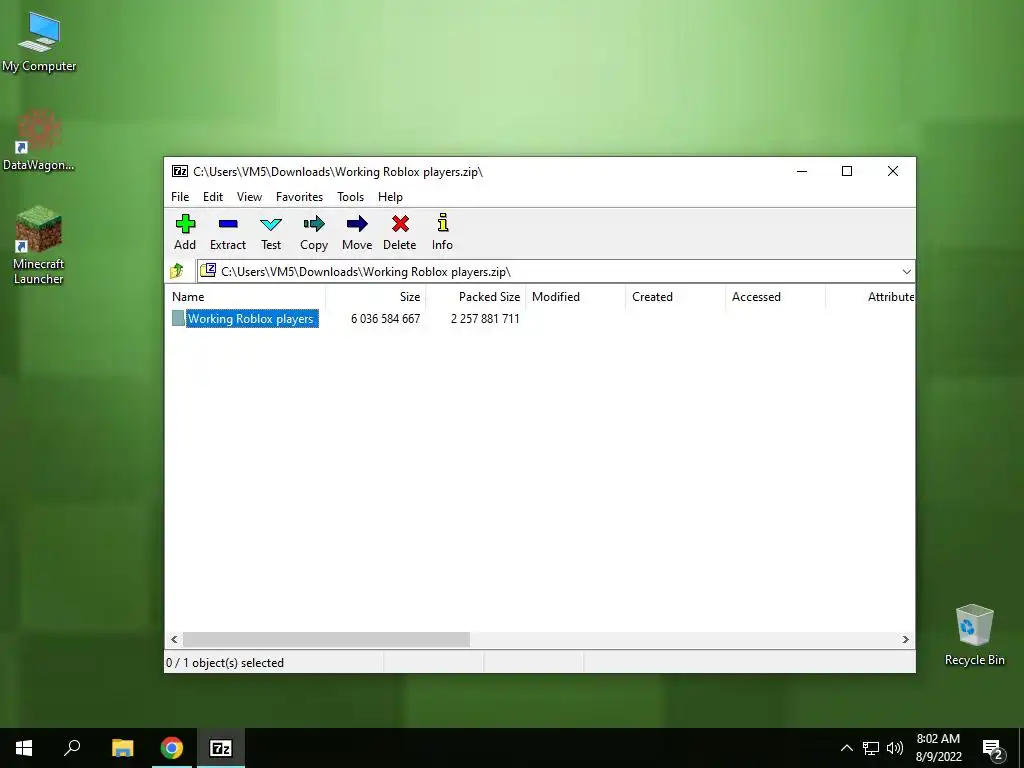This screenshot has height=768, width=1024.
Task: Expand the address bar path dropdown
Action: coord(906,272)
